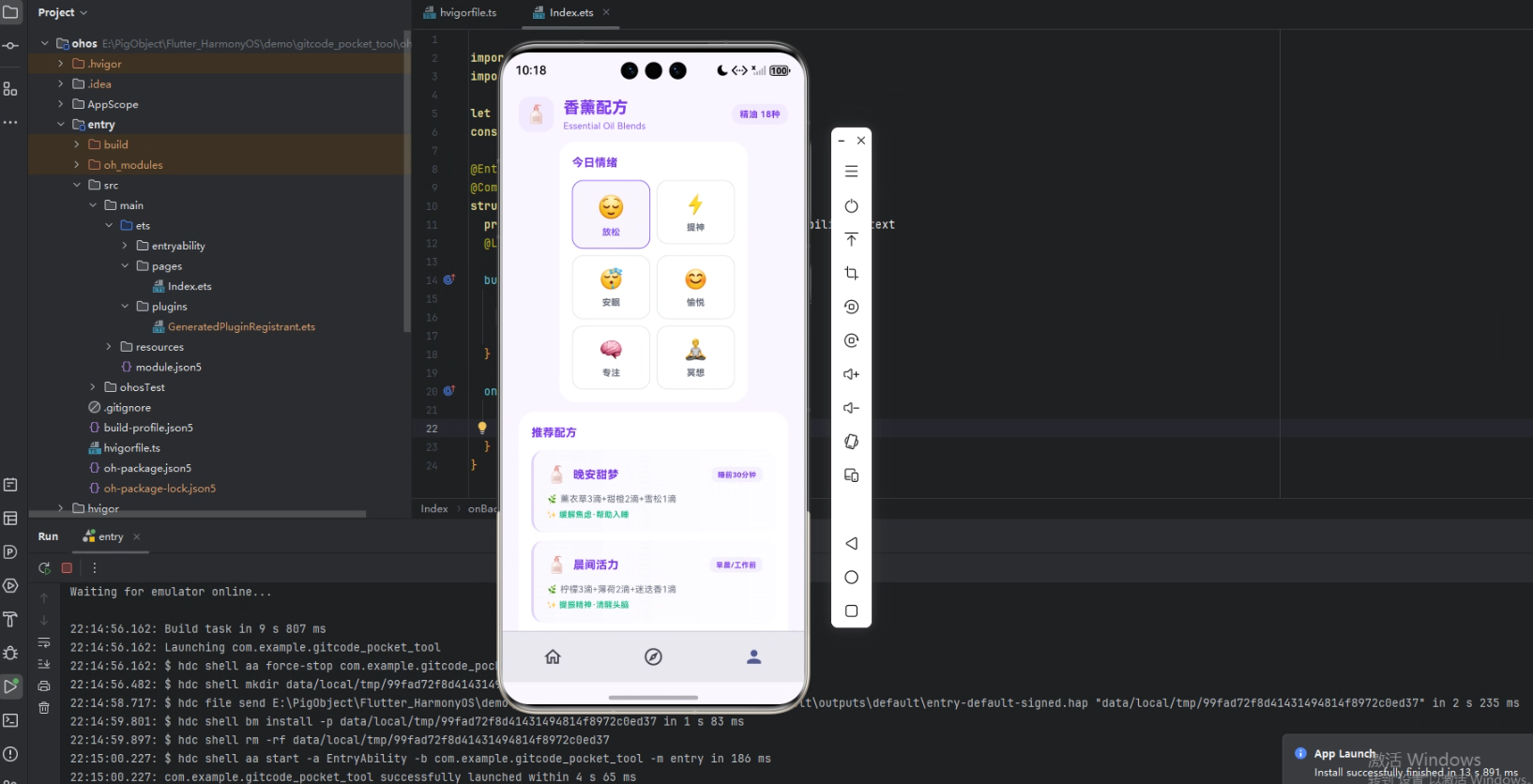Screen dimensions: 1533x784
Task: Switch to hvigorfile.ts editor tab
Action: coord(460,12)
